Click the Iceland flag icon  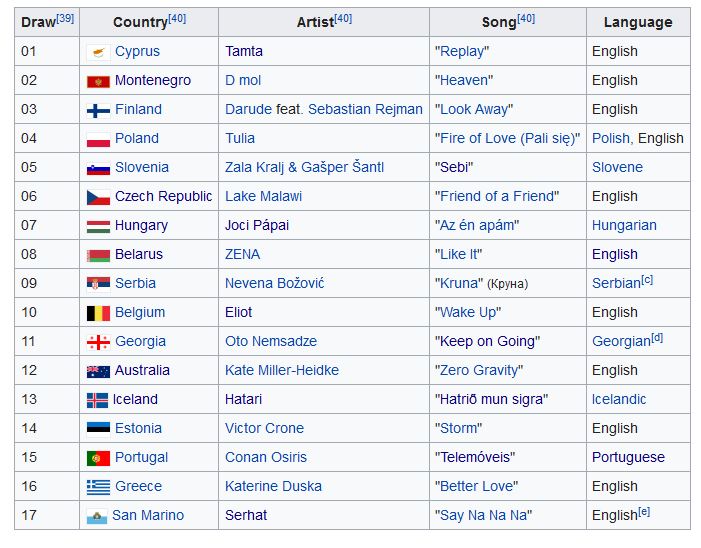97,400
